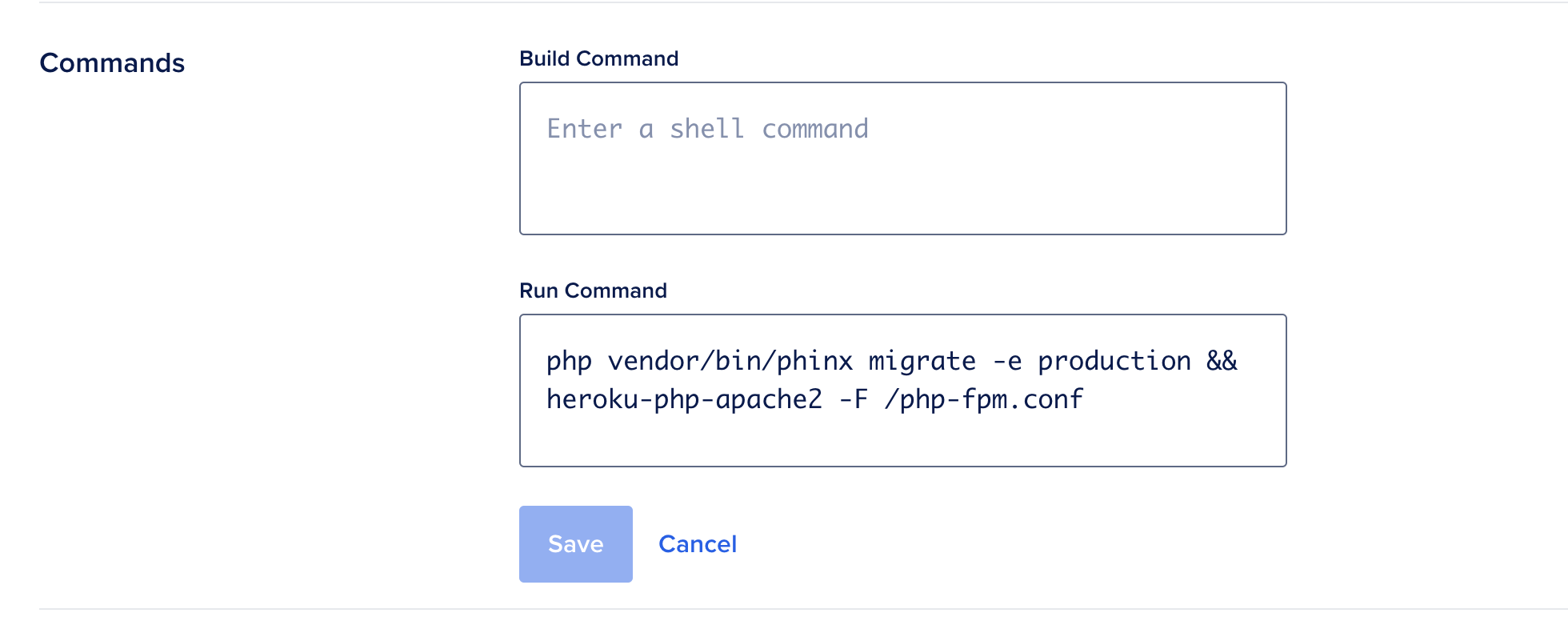The width and height of the screenshot is (1568, 621).
Task: Save the updated Run Command
Action: [x=574, y=543]
